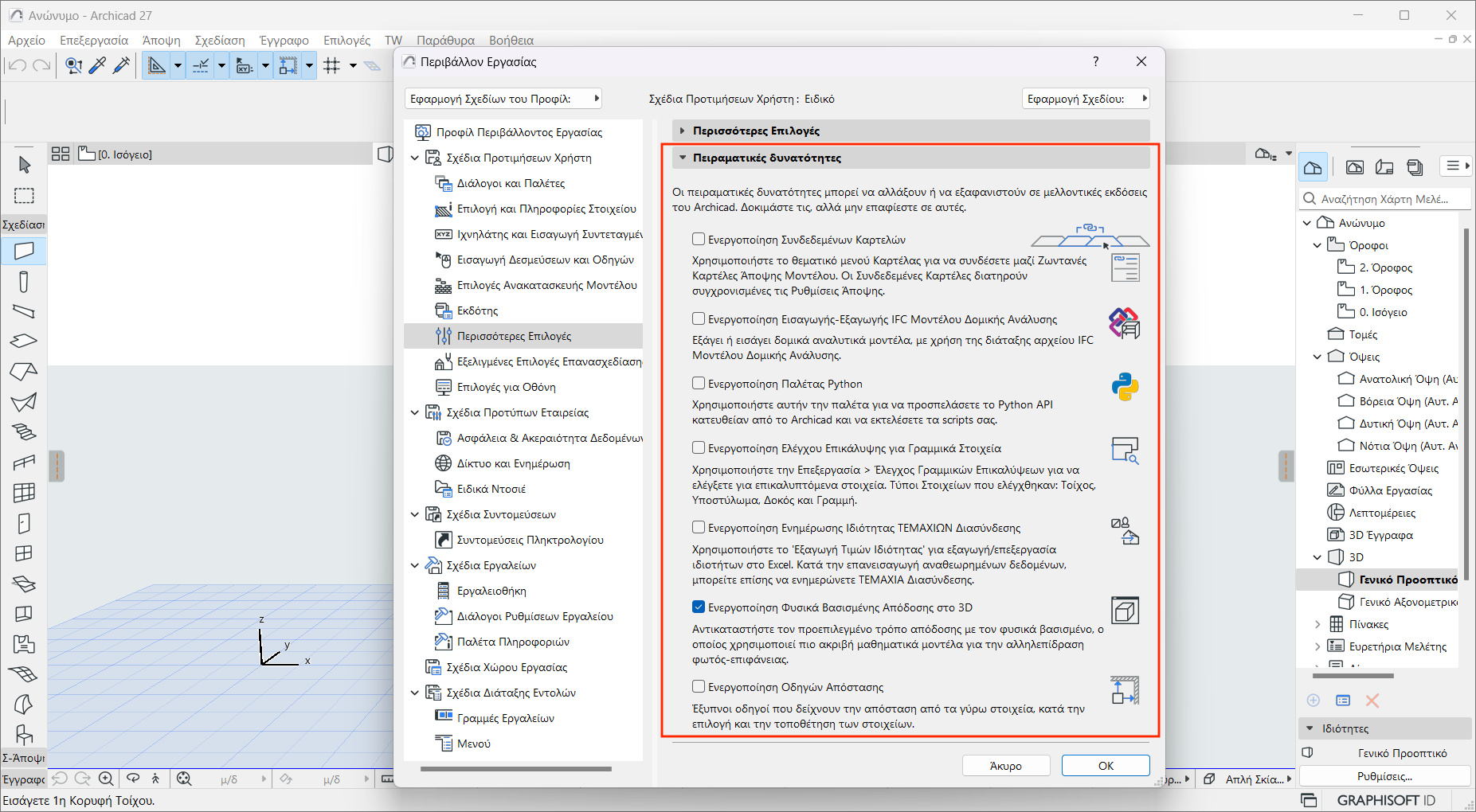Click the Navigator settings icon beside the red X

(x=1343, y=701)
